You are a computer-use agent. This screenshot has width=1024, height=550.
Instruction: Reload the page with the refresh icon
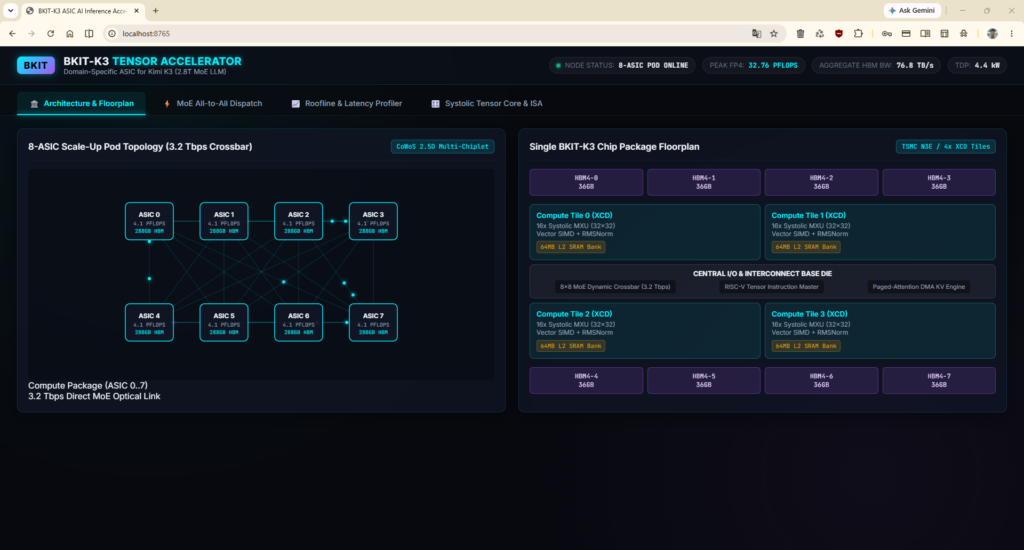click(x=50, y=33)
